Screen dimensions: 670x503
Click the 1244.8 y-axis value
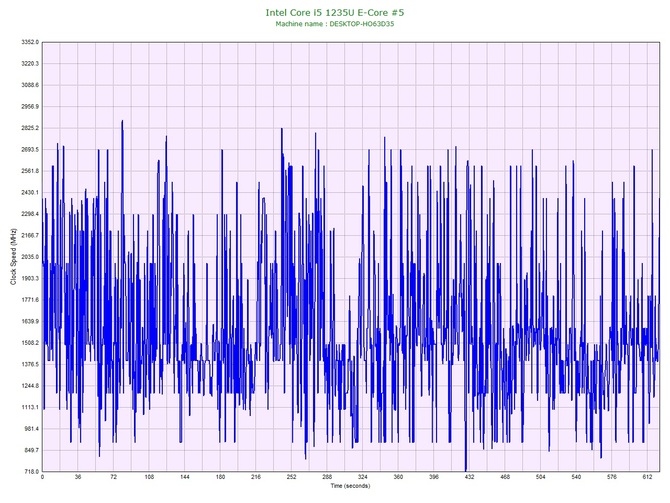tap(30, 385)
